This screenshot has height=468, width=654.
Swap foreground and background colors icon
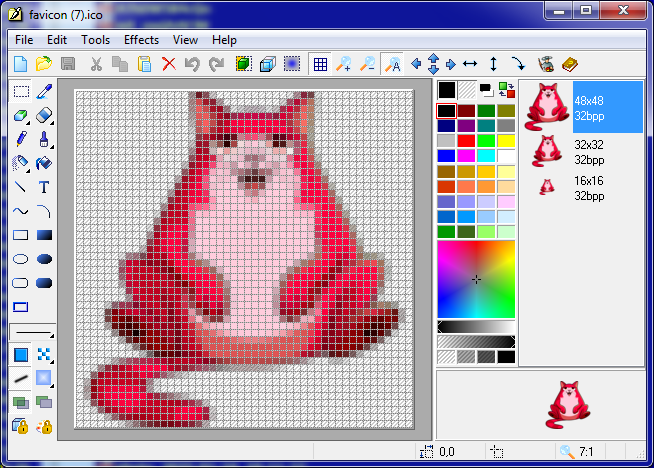click(x=506, y=90)
